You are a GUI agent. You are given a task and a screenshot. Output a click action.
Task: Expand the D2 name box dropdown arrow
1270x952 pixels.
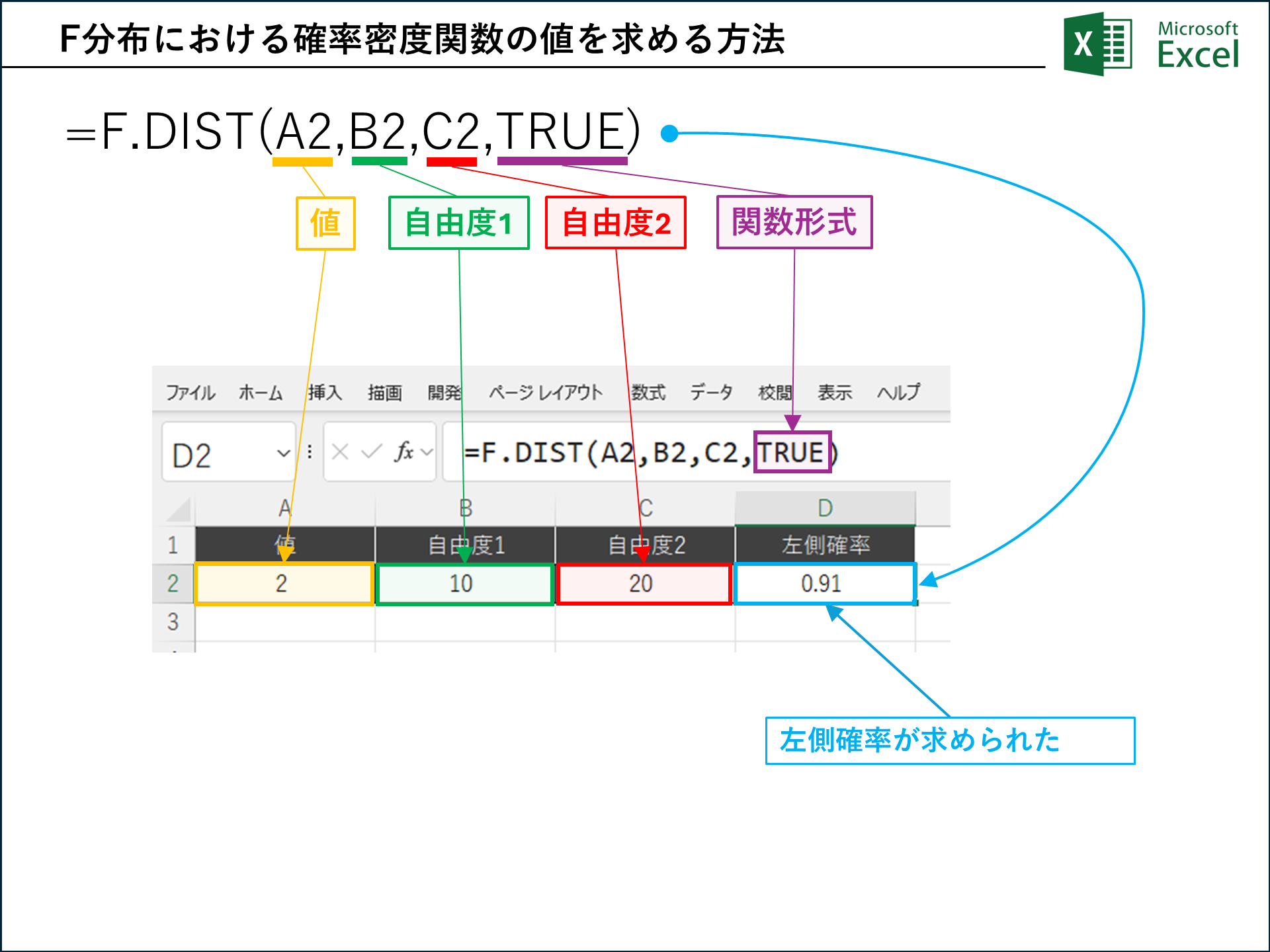click(x=283, y=454)
